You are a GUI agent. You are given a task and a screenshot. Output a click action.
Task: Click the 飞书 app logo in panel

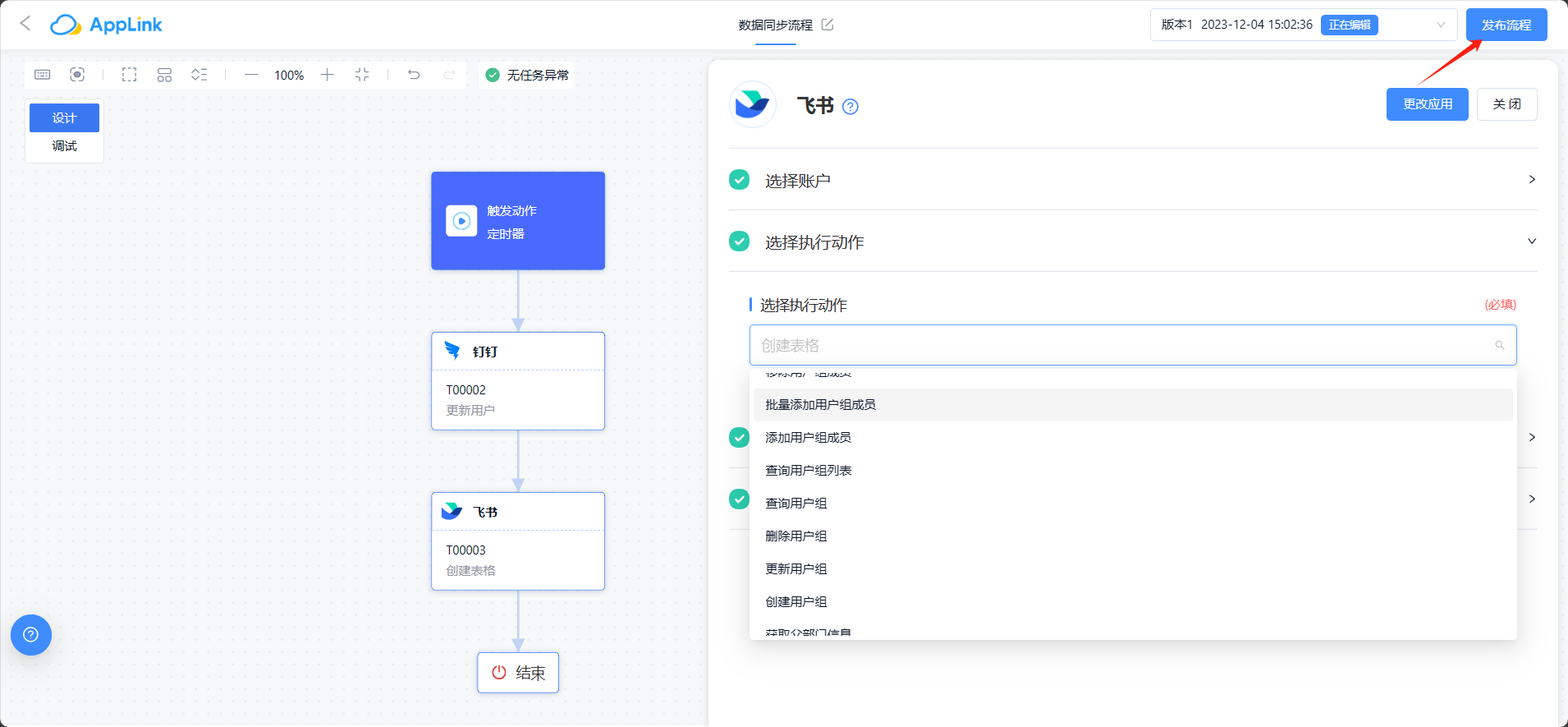[752, 104]
